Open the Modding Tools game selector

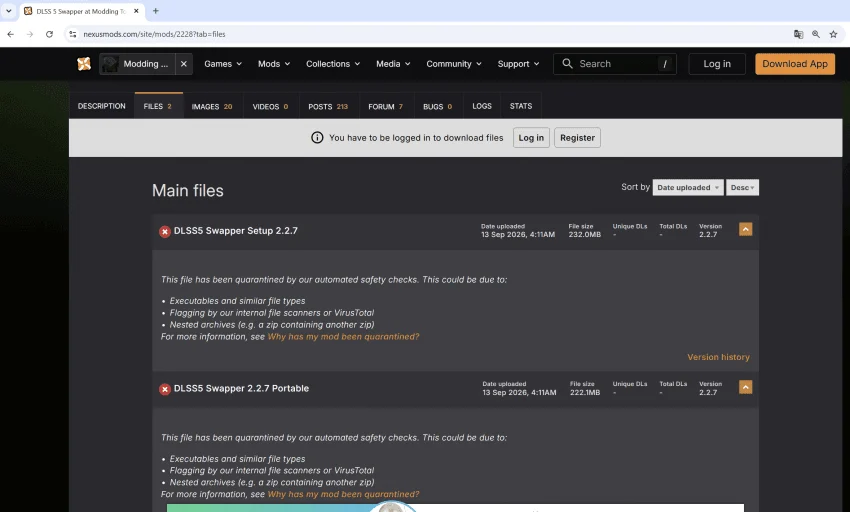point(137,64)
